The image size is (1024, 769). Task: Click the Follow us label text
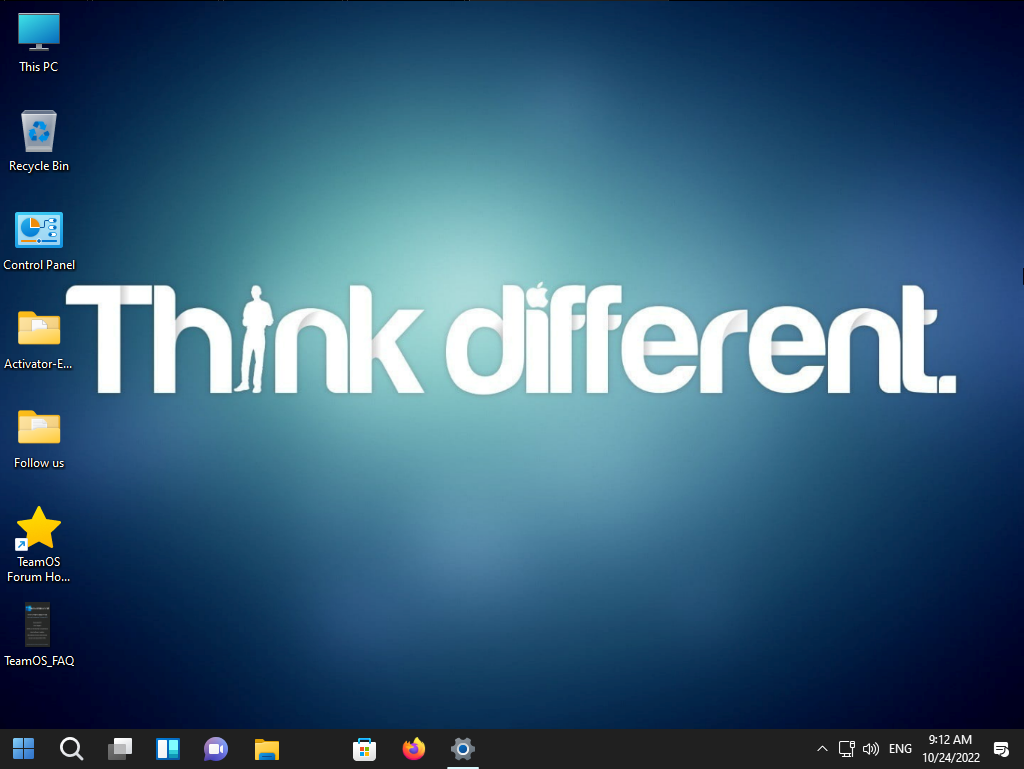[39, 463]
